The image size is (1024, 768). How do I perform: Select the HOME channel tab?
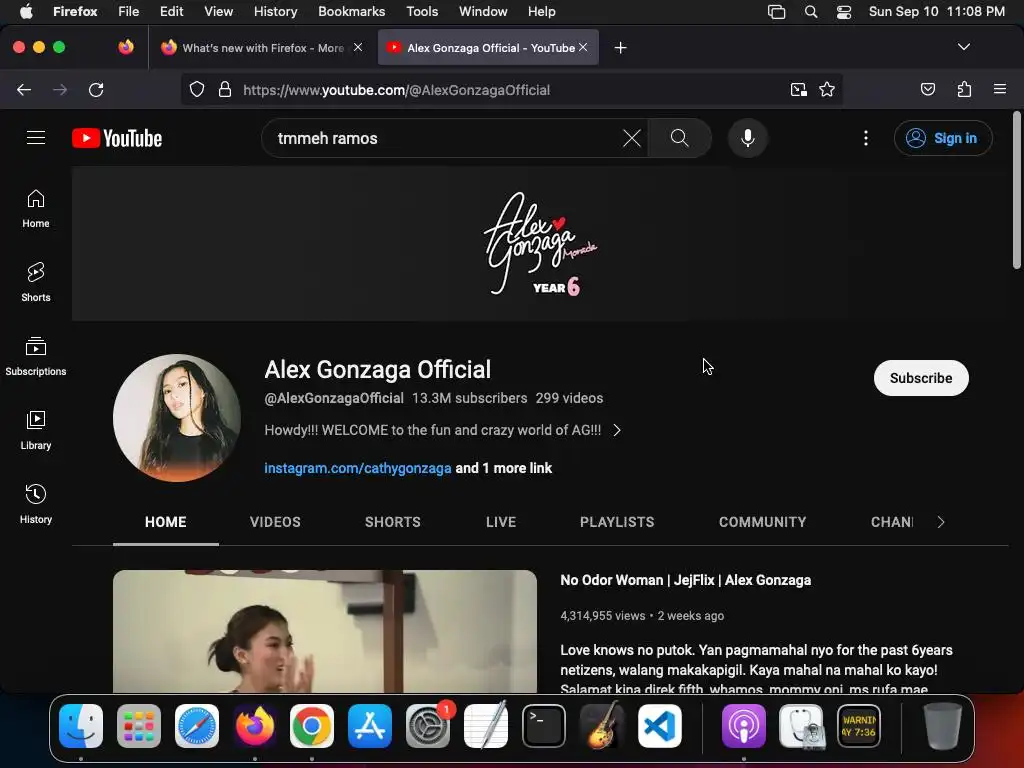[x=166, y=522]
